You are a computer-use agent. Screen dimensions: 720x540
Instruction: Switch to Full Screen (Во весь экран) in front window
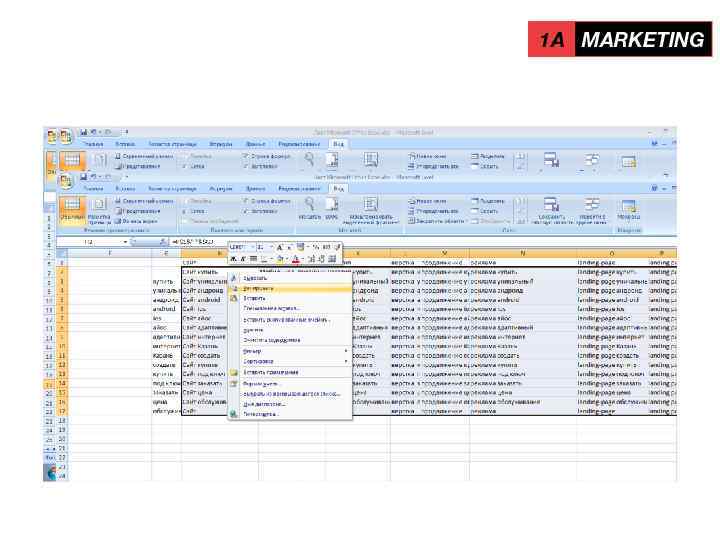(x=136, y=221)
